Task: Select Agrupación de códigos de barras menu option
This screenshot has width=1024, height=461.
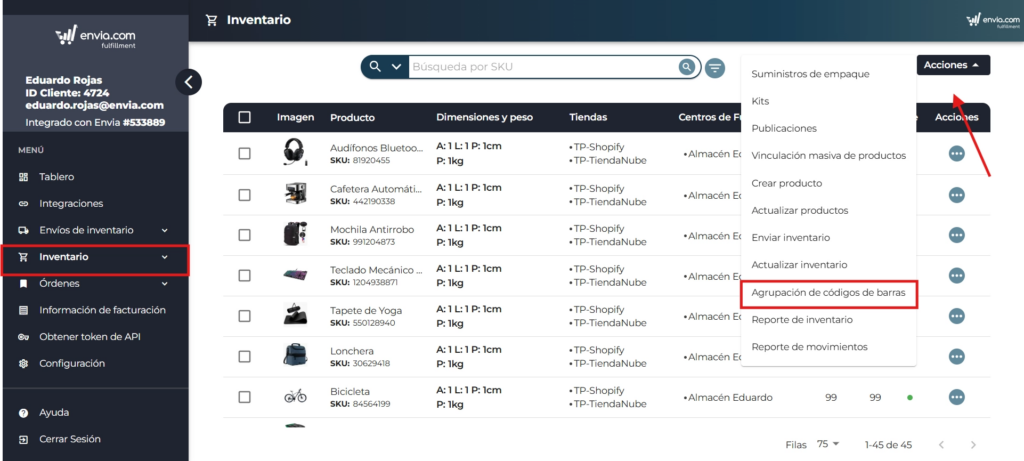Action: point(827,293)
